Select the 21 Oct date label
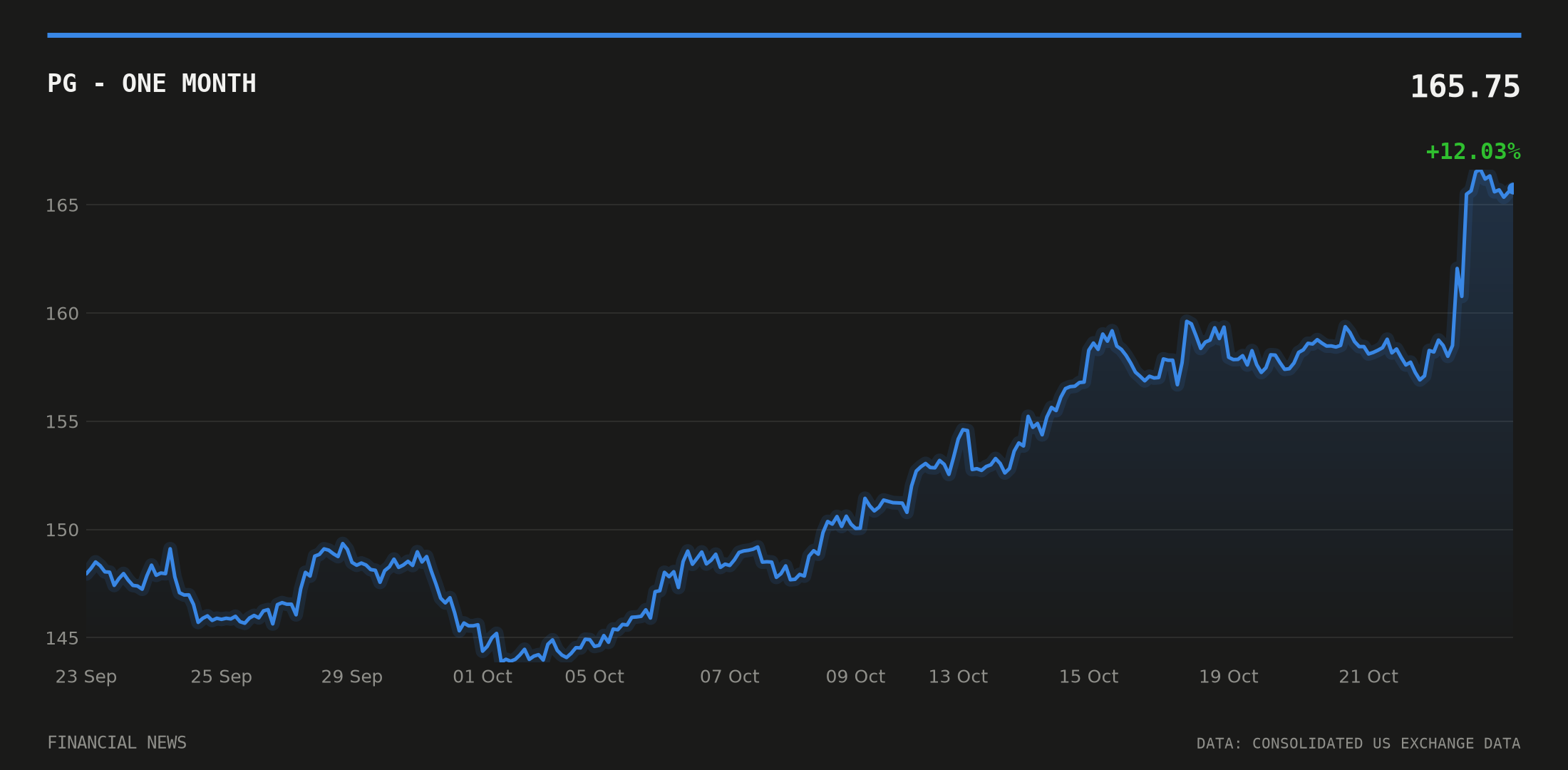Image resolution: width=1568 pixels, height=770 pixels. (x=1368, y=677)
